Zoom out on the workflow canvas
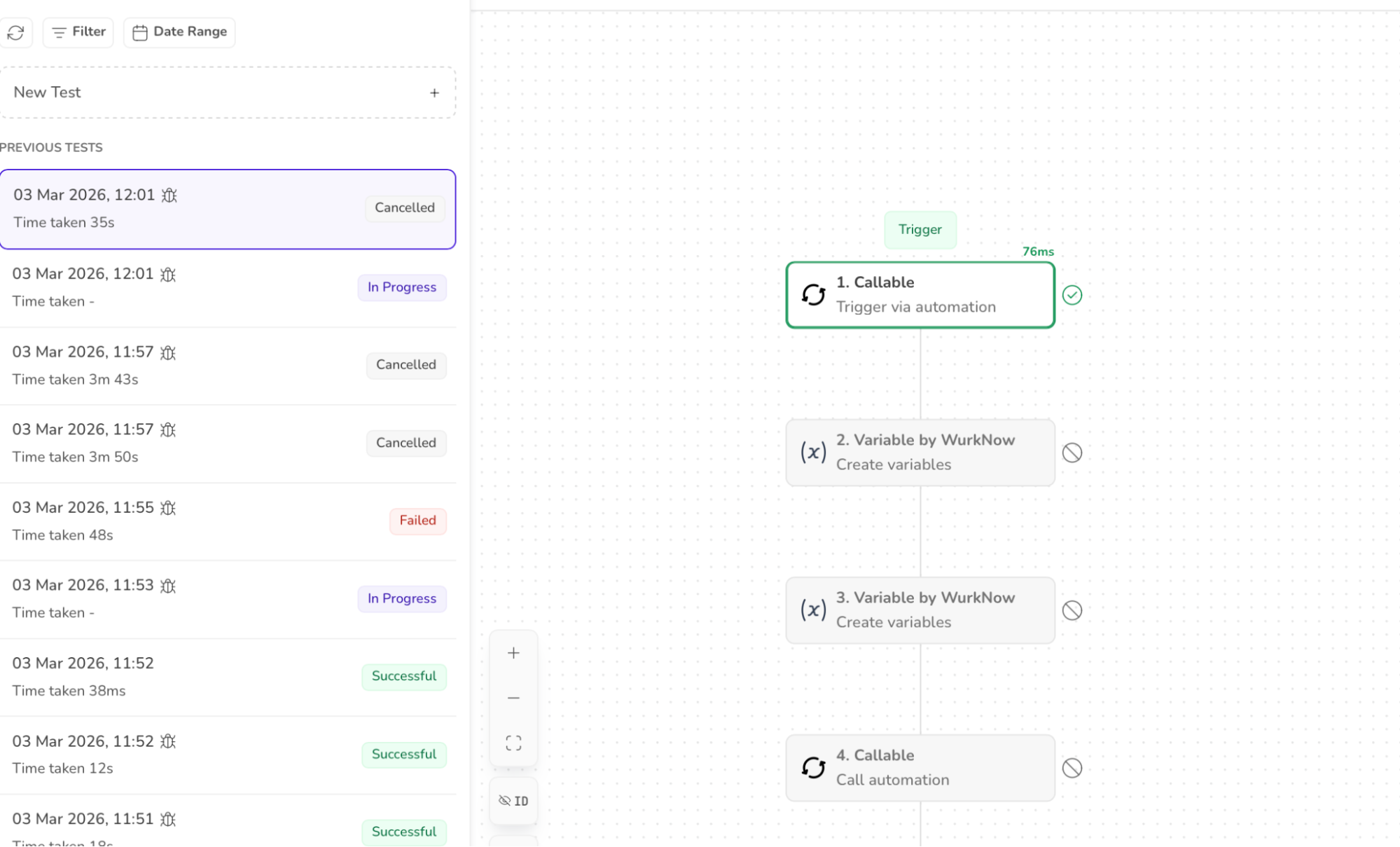This screenshot has width=1400, height=847. pos(513,698)
